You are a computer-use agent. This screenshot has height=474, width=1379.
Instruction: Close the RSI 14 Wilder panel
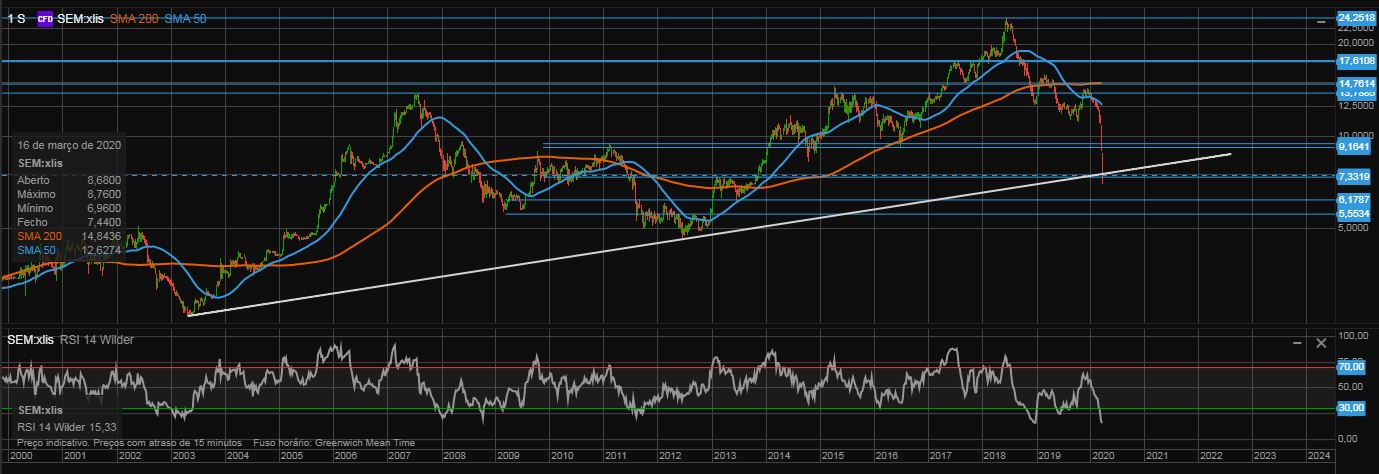pos(1321,343)
